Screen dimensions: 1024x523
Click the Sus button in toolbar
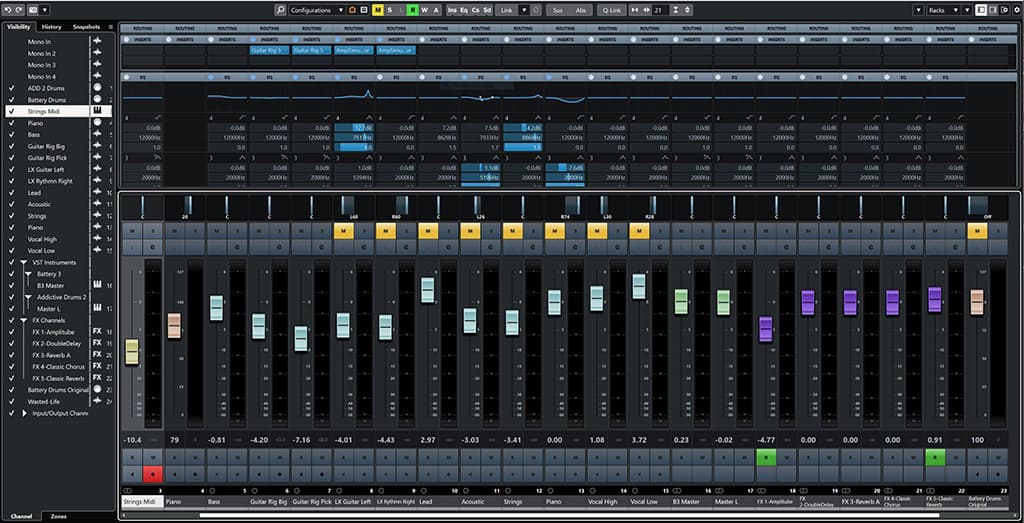click(x=556, y=9)
